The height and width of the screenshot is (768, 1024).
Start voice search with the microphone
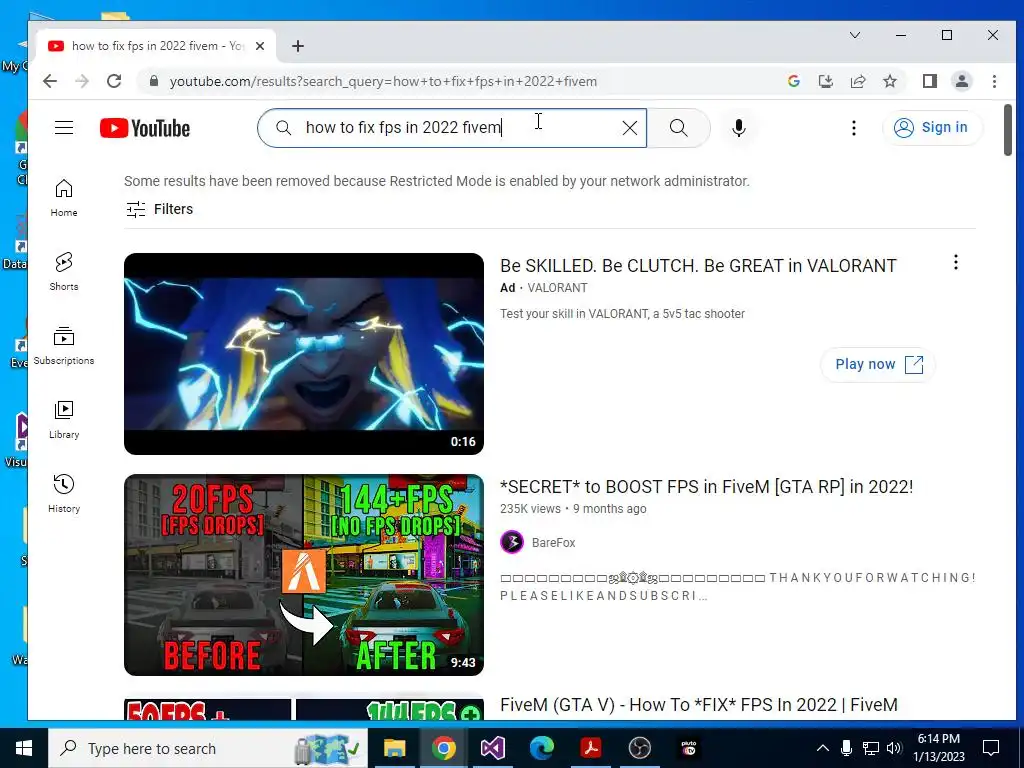click(739, 128)
